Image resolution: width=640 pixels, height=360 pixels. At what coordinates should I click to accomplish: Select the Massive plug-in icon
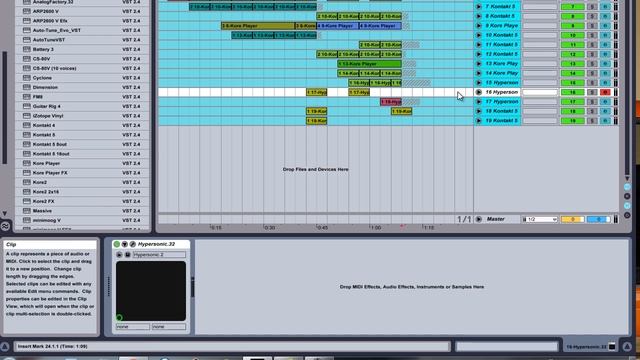click(x=27, y=211)
